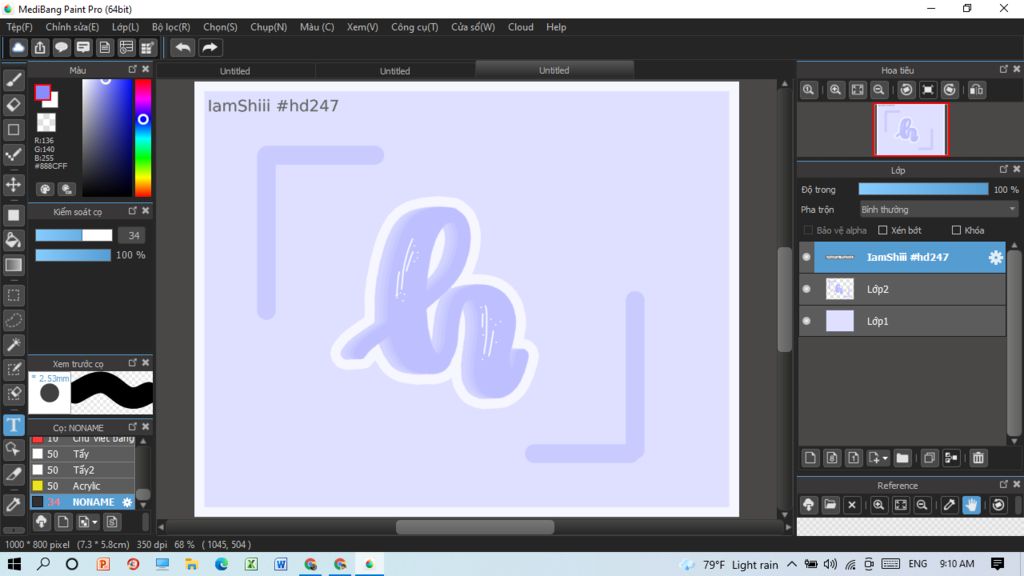
Task: Pick the Eyedropper tool in left toolbar
Action: 13,504
